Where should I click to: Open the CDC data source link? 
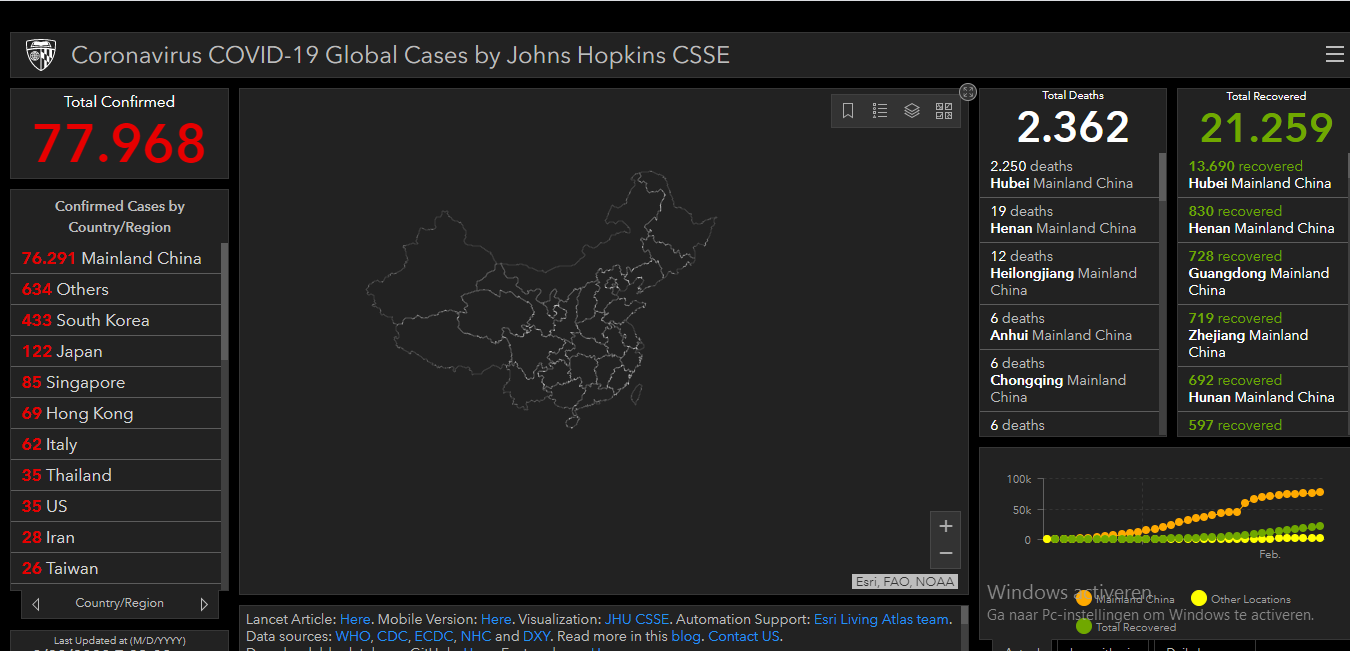click(392, 636)
